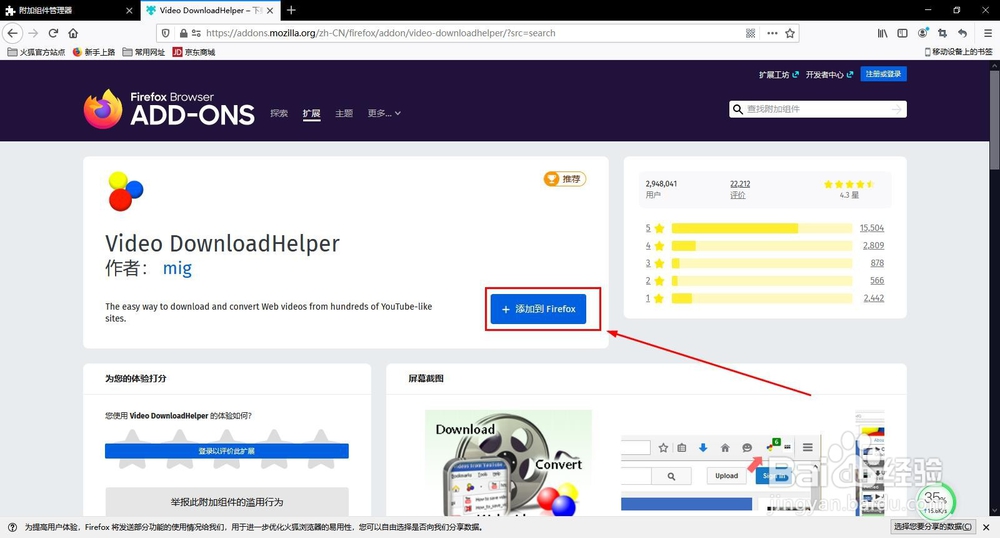This screenshot has height=538, width=1000.
Task: Start the screenshot crop tool
Action: point(943,33)
